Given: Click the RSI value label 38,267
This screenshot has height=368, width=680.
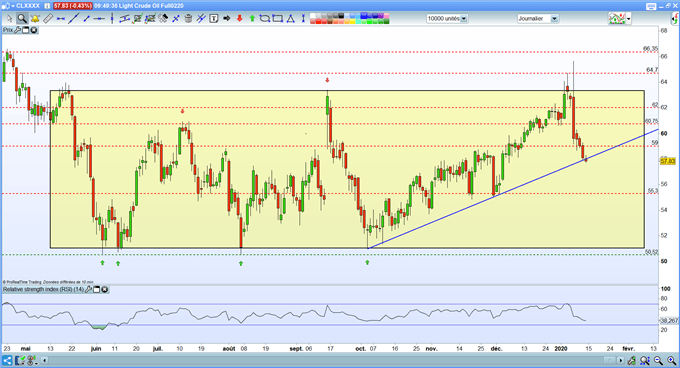Looking at the screenshot, I should click(669, 321).
